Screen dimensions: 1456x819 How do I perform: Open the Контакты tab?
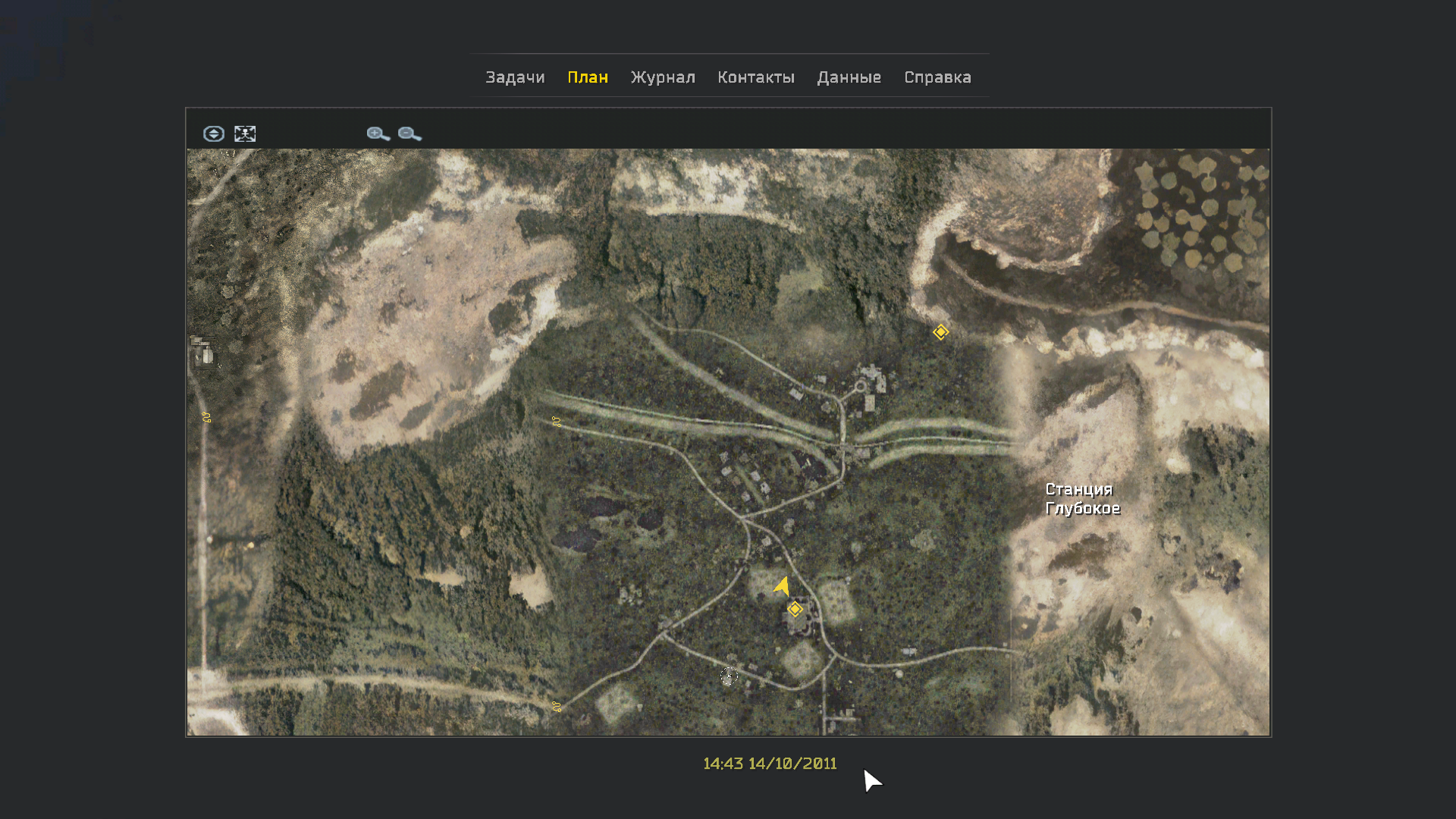tap(756, 77)
